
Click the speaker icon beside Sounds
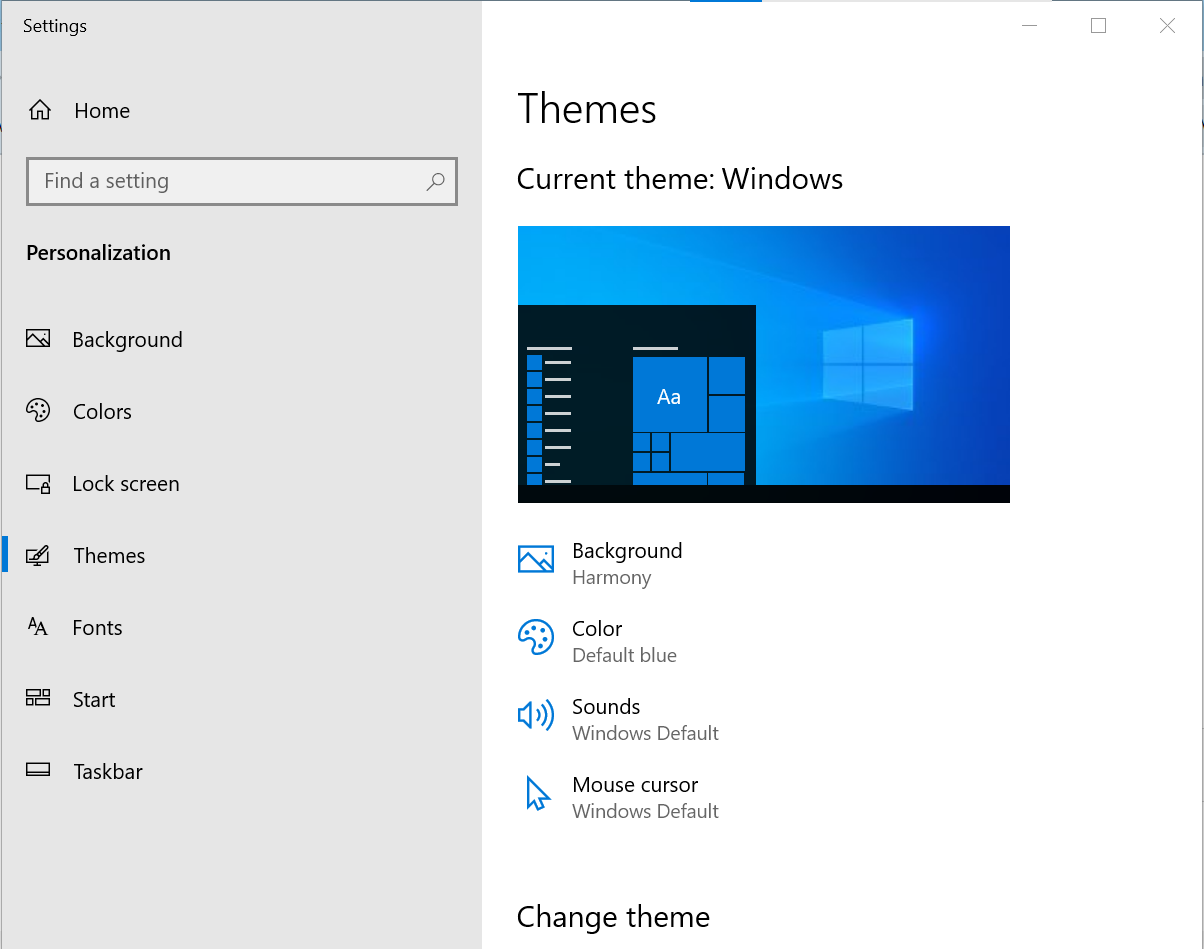[535, 715]
